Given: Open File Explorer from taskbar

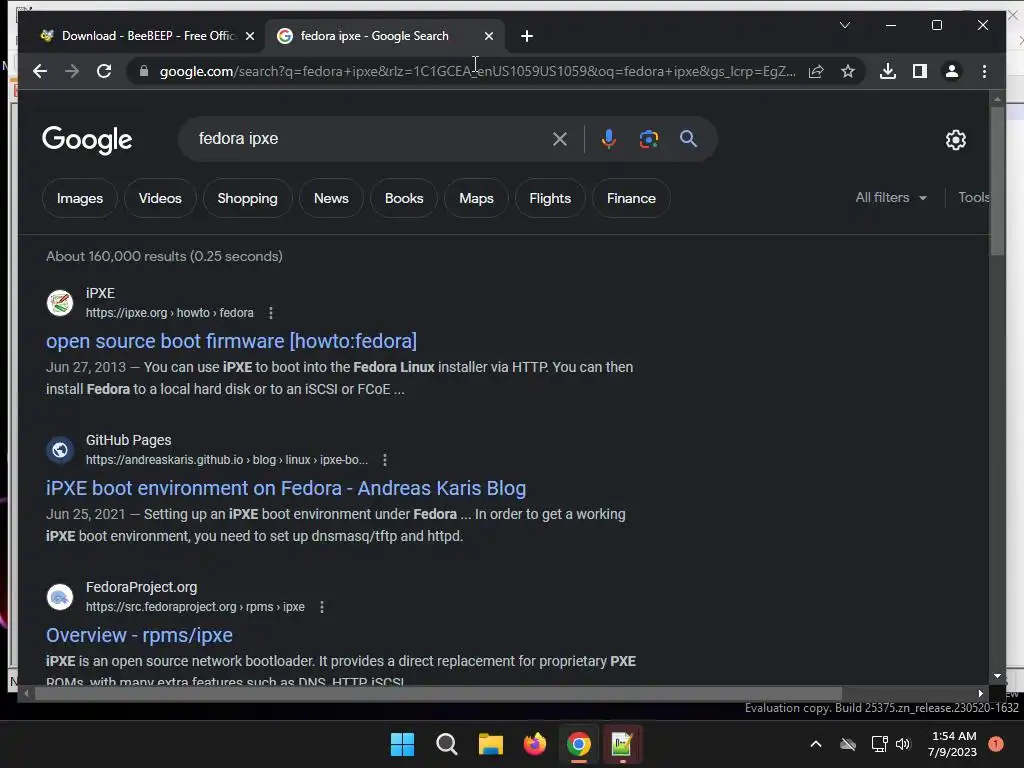Looking at the screenshot, I should 490,744.
